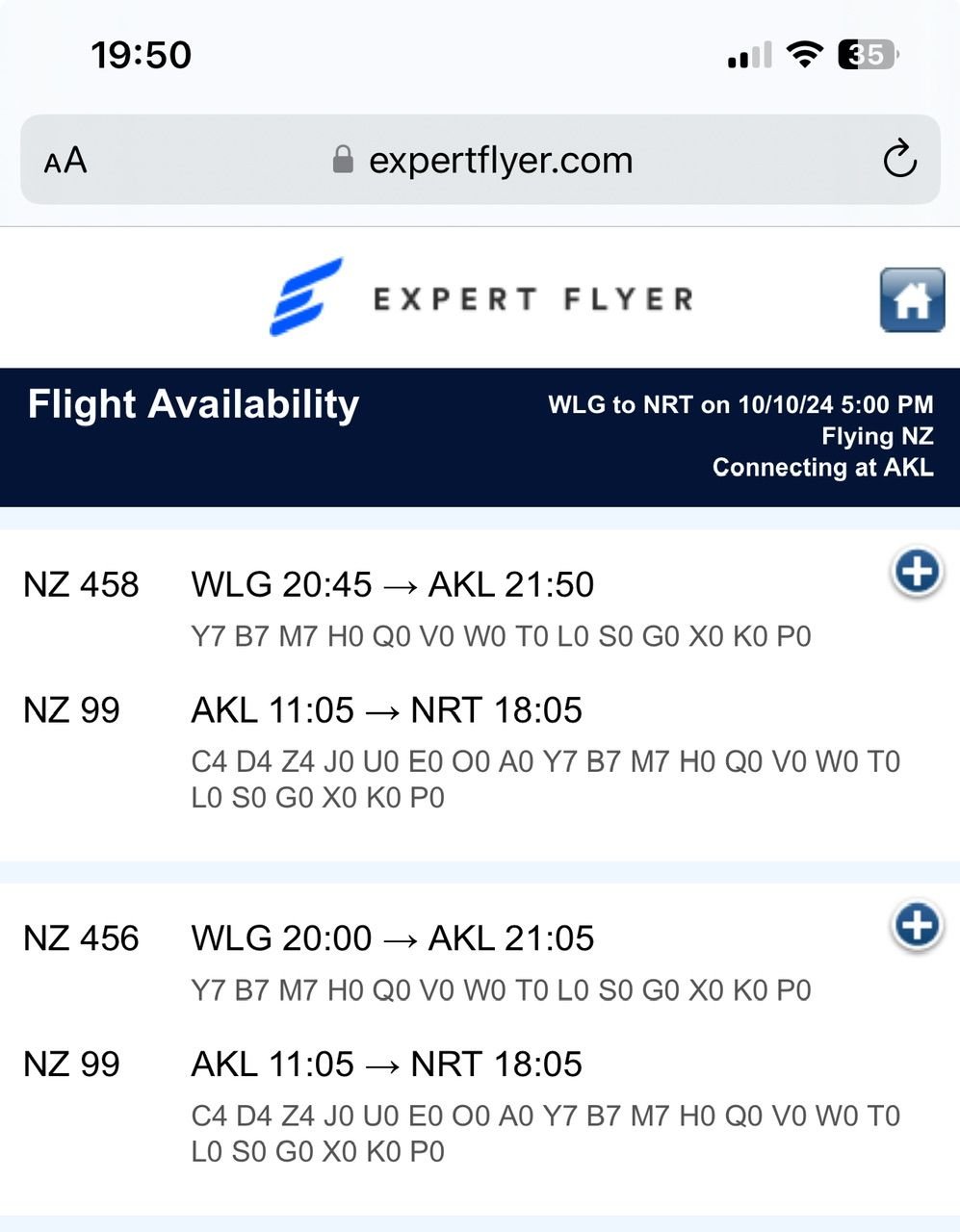
Task: Tap the first NZ 99 flight number
Action: (71, 710)
